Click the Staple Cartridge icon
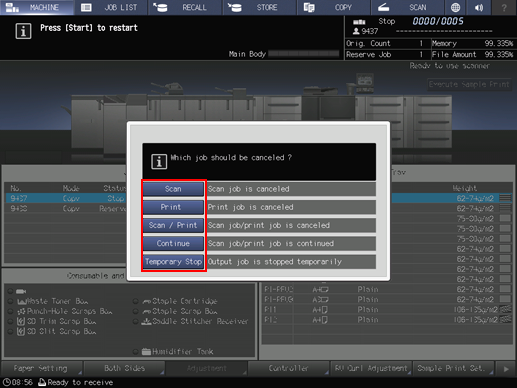This screenshot has height=388, width=517. click(x=147, y=302)
